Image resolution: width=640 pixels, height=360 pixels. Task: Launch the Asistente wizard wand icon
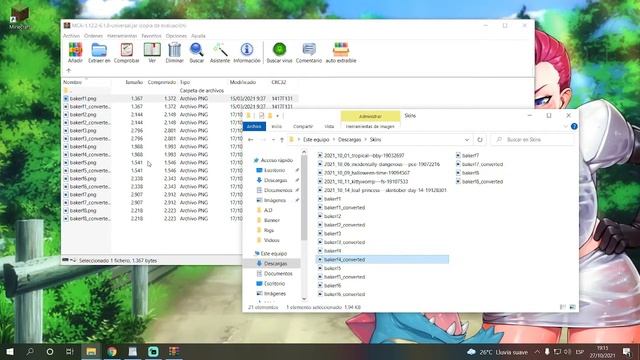pos(220,53)
